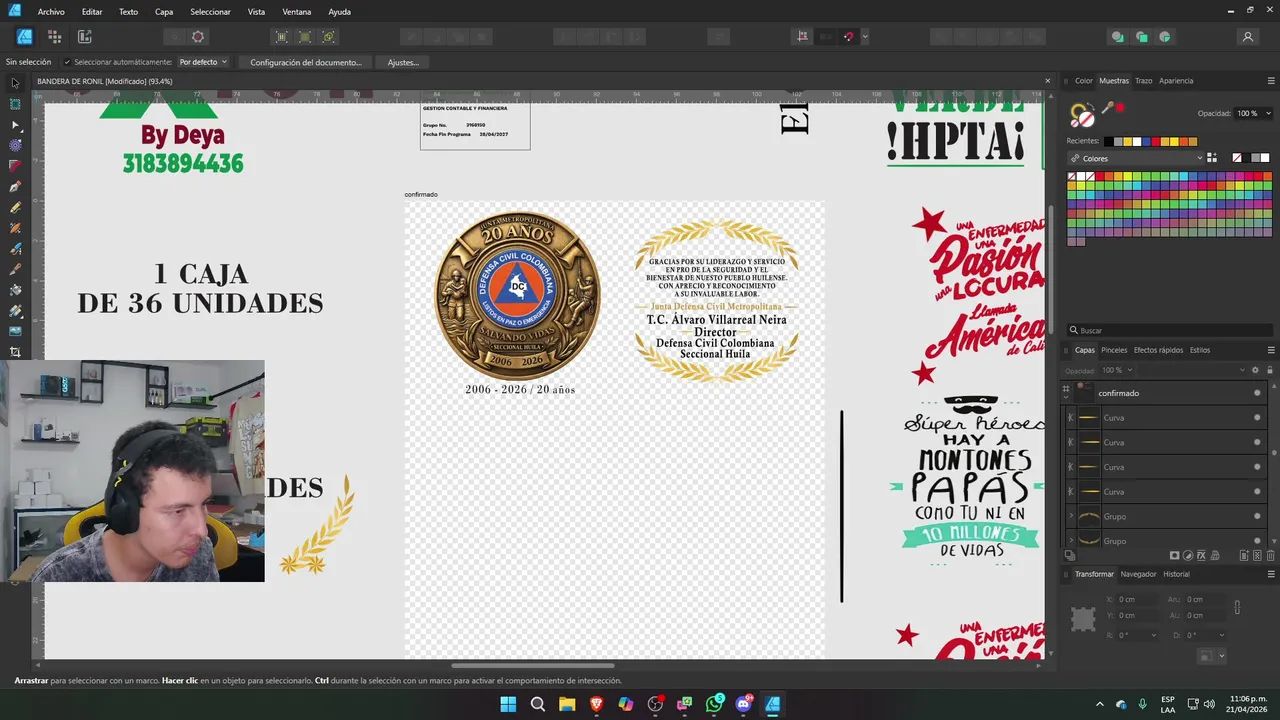Click the Buscar swatch search field

(x=1170, y=330)
